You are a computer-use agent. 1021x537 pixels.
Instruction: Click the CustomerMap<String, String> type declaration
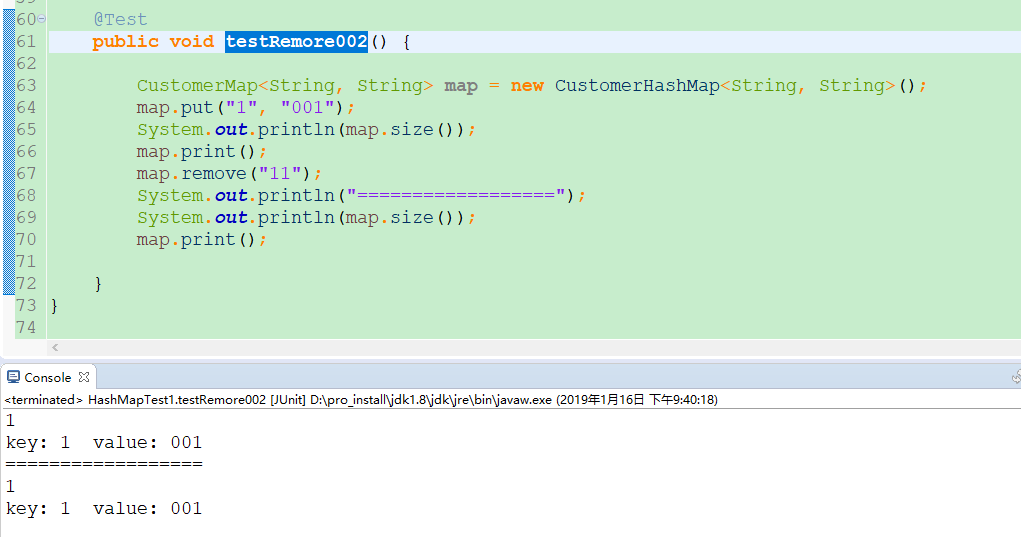(285, 85)
